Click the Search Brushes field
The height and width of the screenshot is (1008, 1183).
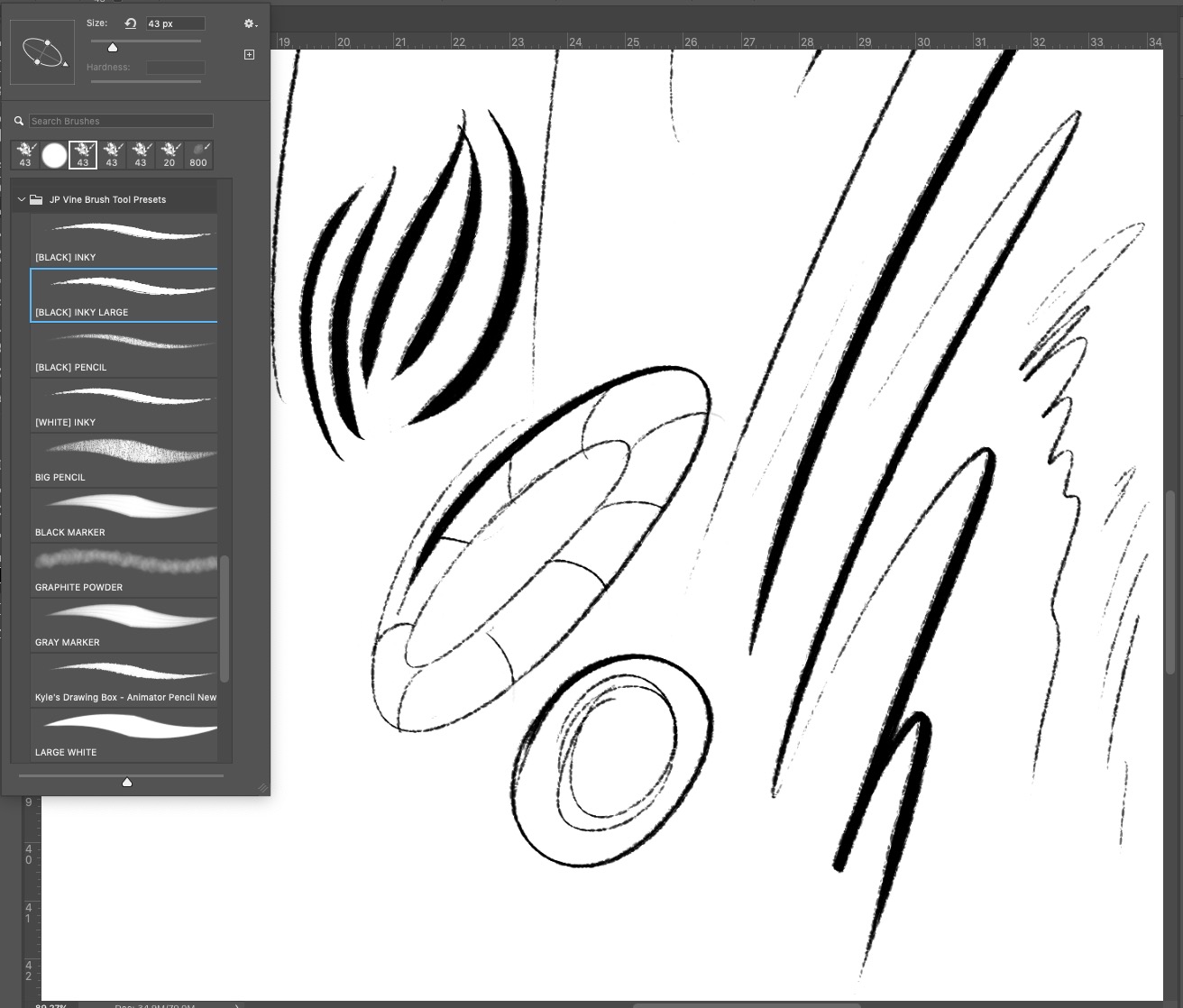click(x=121, y=121)
